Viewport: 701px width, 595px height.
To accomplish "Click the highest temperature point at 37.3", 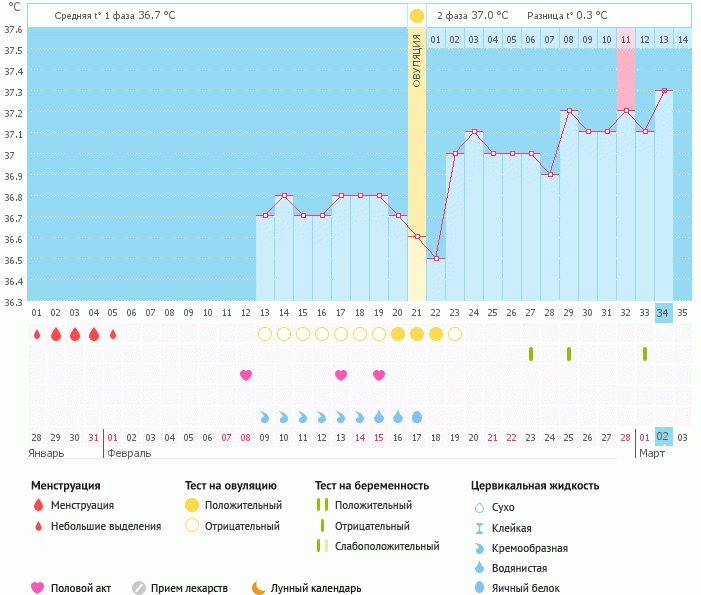I will pos(664,91).
